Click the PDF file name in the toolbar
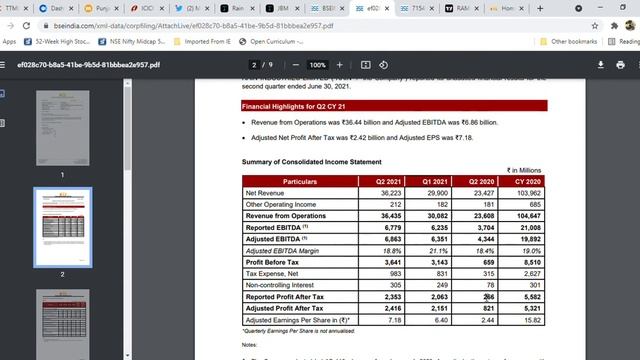 point(89,65)
